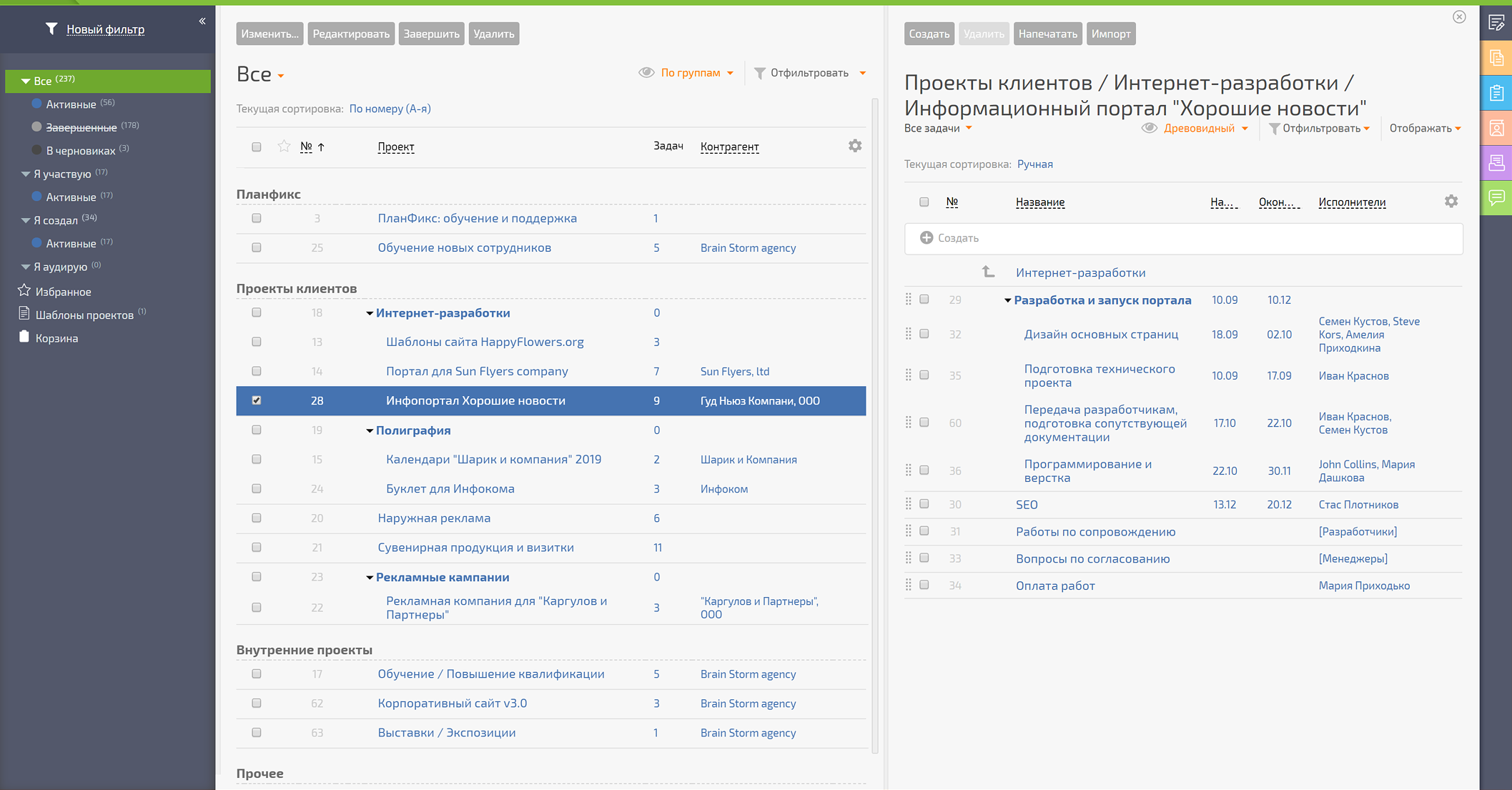
Task: Go up to the parent Интернет-разработки arrow icon
Action: (x=988, y=272)
